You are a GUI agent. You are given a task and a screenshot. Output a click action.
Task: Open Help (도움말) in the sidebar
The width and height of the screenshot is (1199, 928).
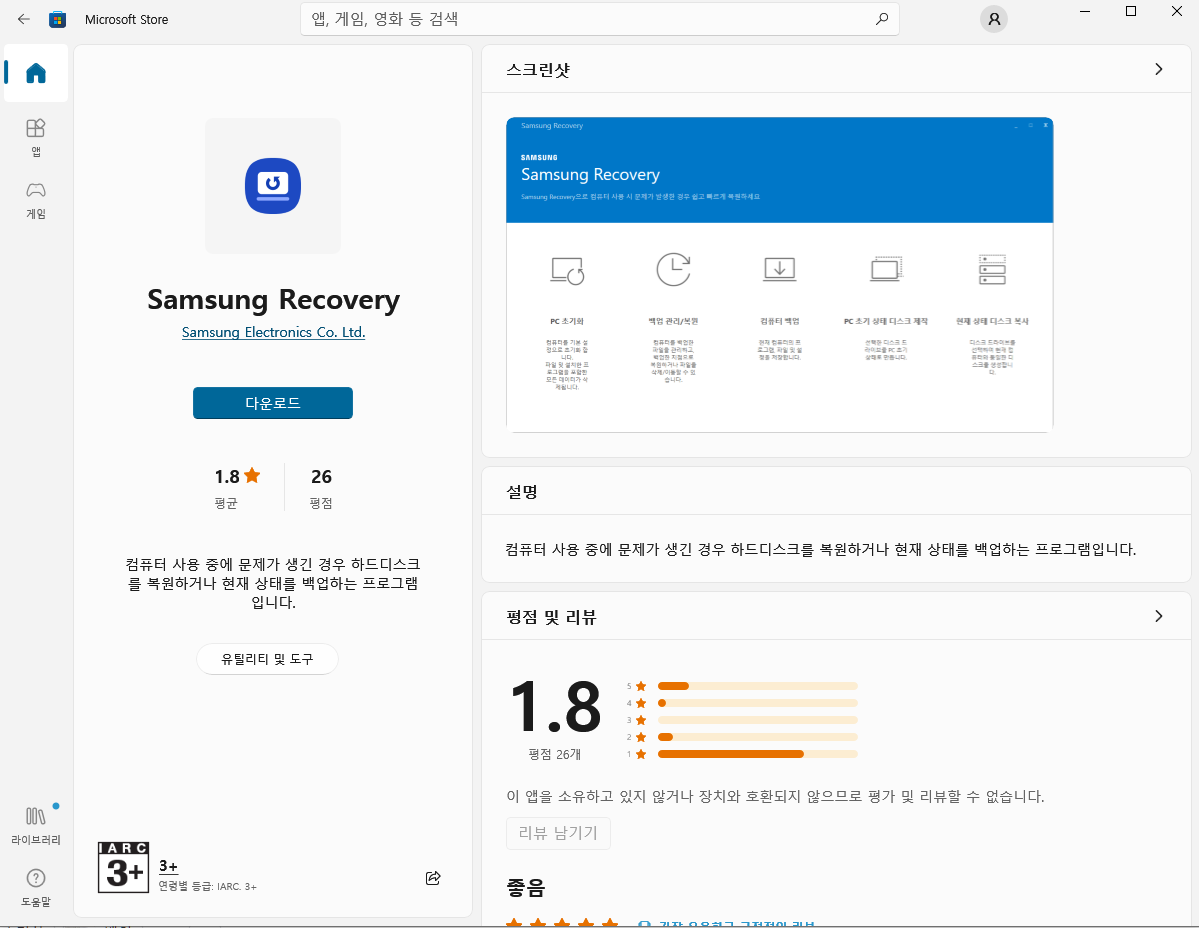(x=36, y=887)
